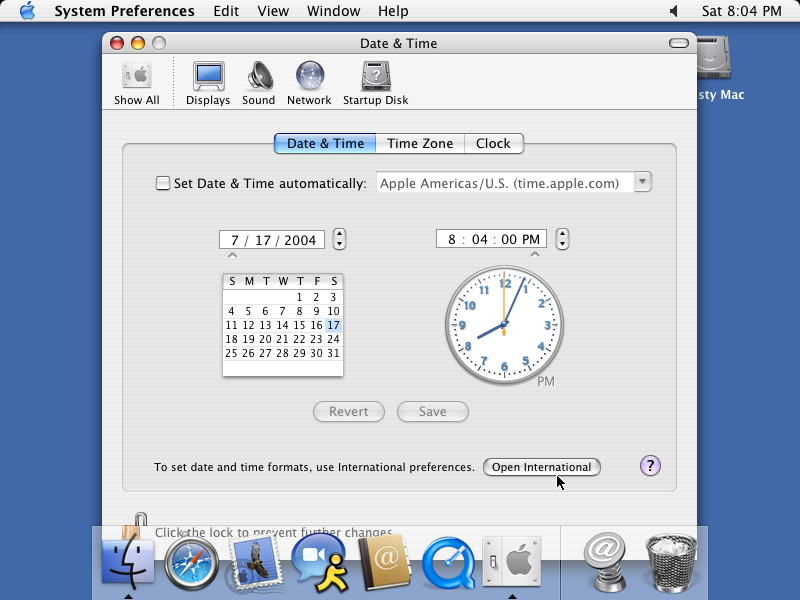Launch Safari from the Dock
Viewport: 800px width, 600px height.
[191, 562]
